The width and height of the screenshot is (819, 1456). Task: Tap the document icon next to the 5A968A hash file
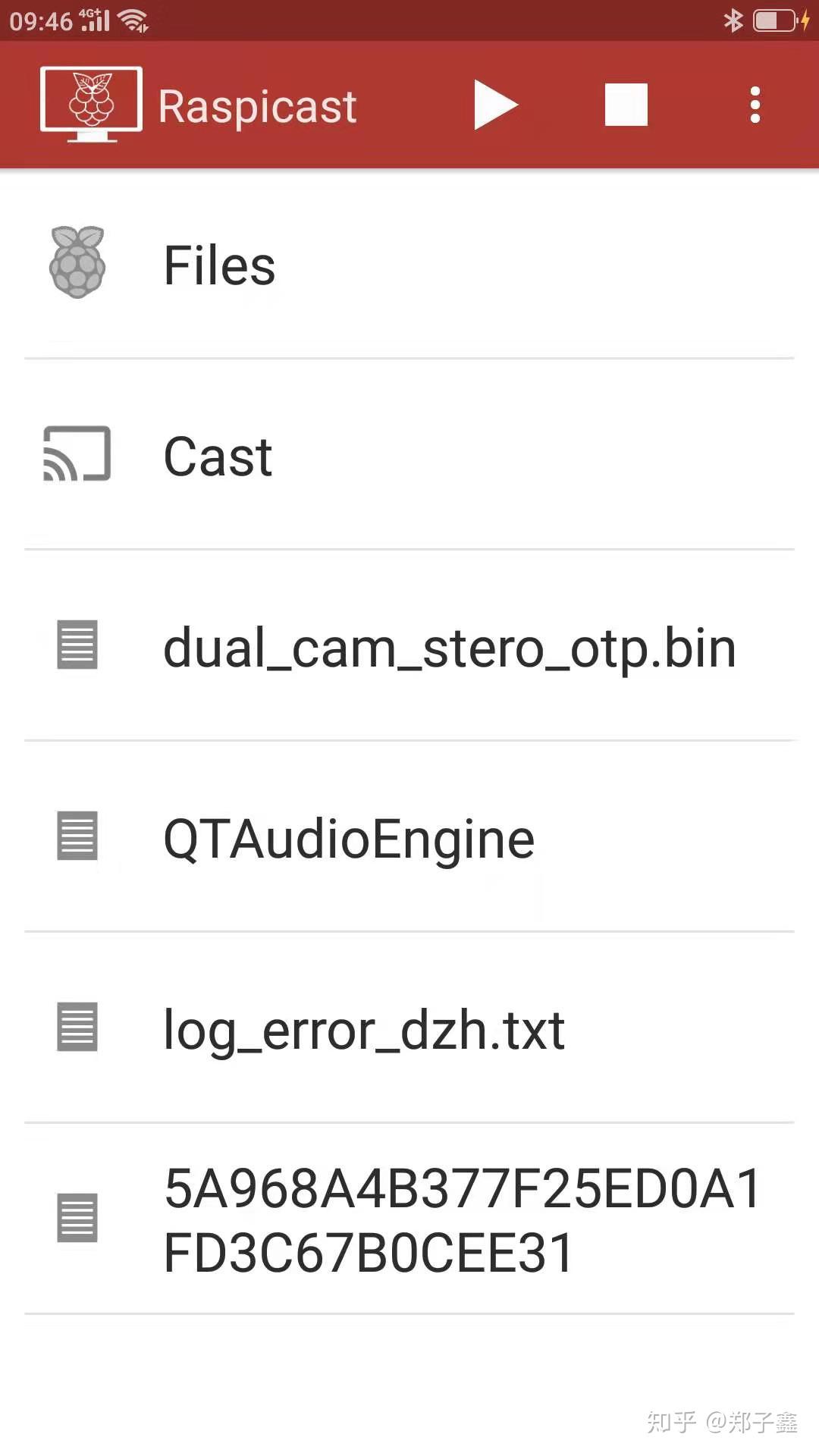click(76, 1218)
